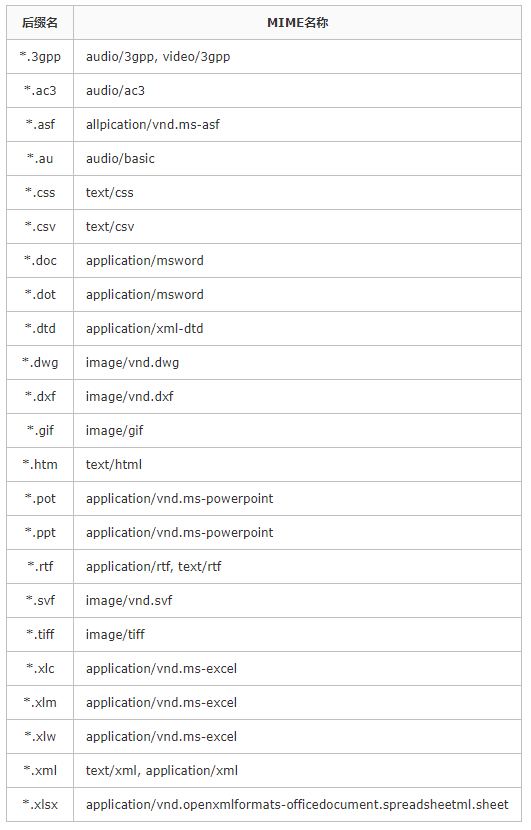
Task: Click the text/html MIME value
Action: pyautogui.click(x=114, y=464)
